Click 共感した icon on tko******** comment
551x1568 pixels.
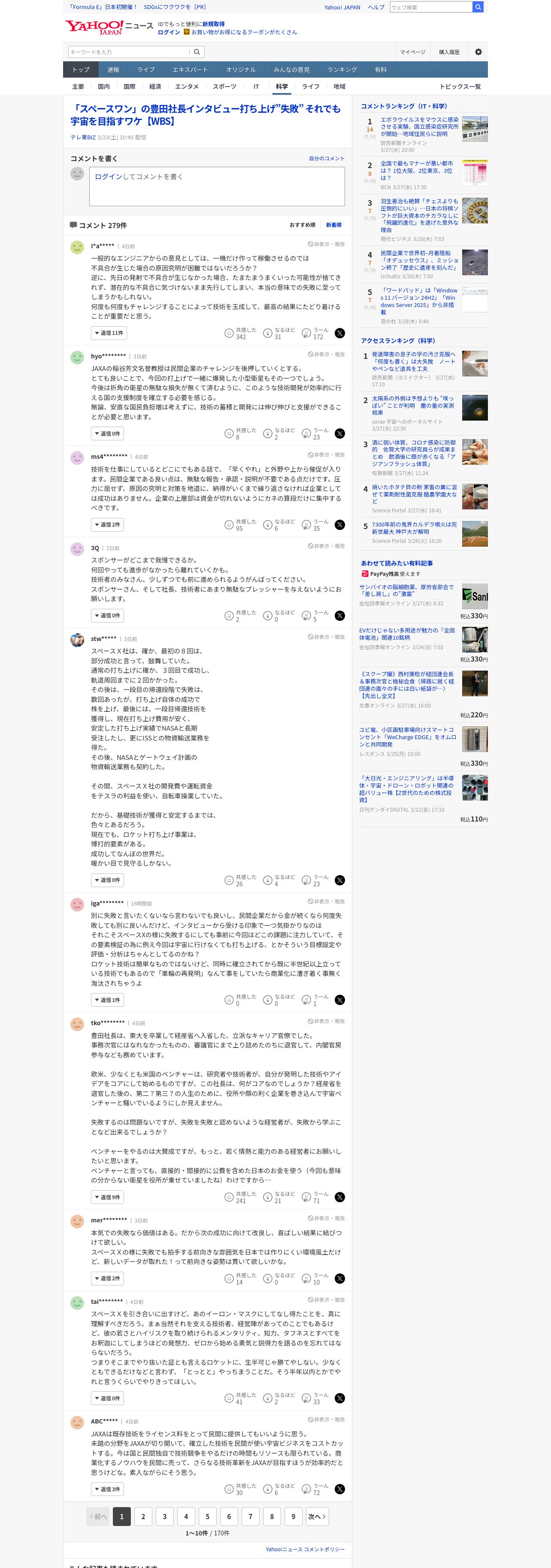[x=229, y=1197]
